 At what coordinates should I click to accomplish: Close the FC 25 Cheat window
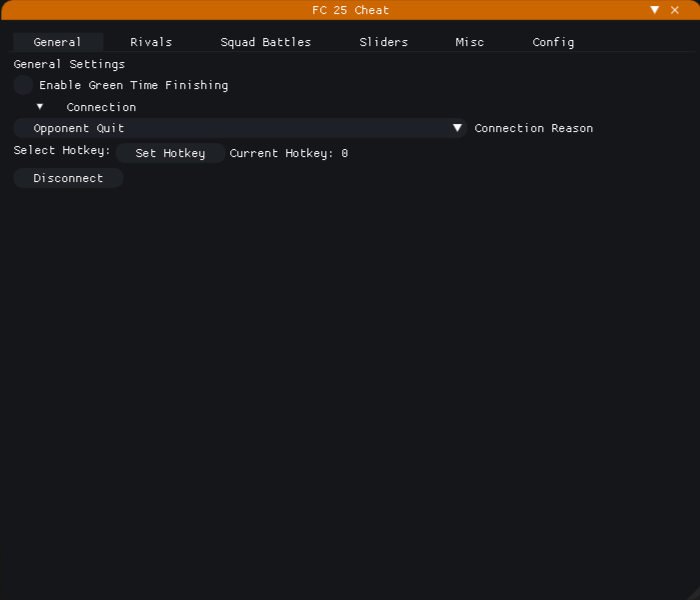coord(675,10)
